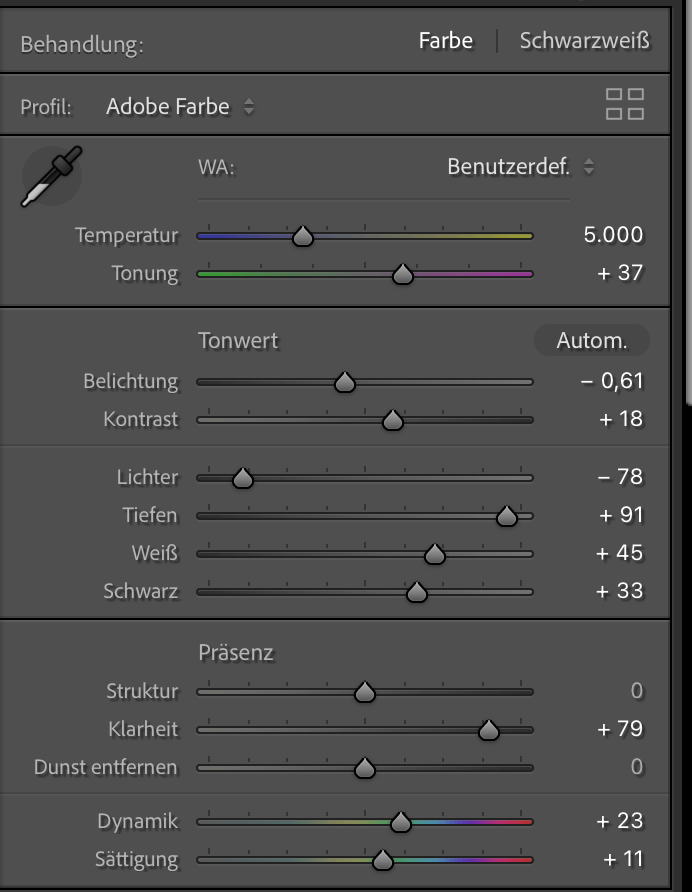Viewport: 692px width, 892px height.
Task: Open the WA Benutzerdef. preset dropdown
Action: pos(520,167)
